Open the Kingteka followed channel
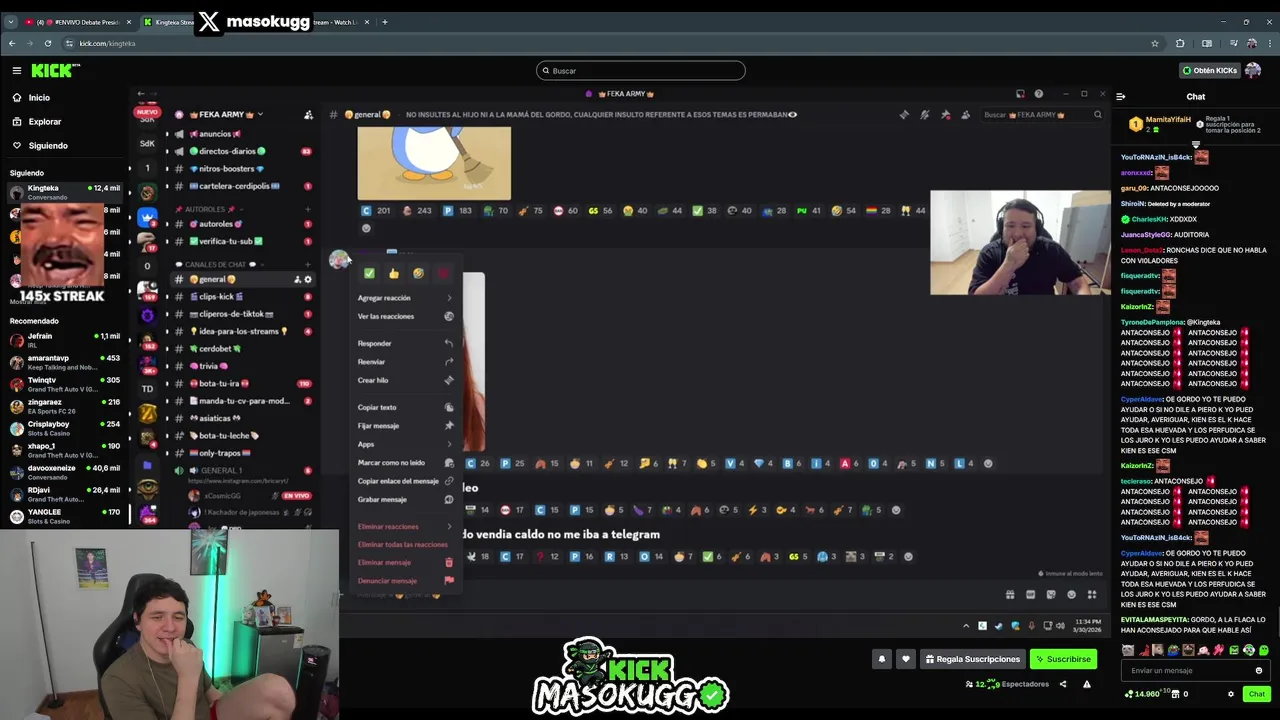 [x=64, y=192]
